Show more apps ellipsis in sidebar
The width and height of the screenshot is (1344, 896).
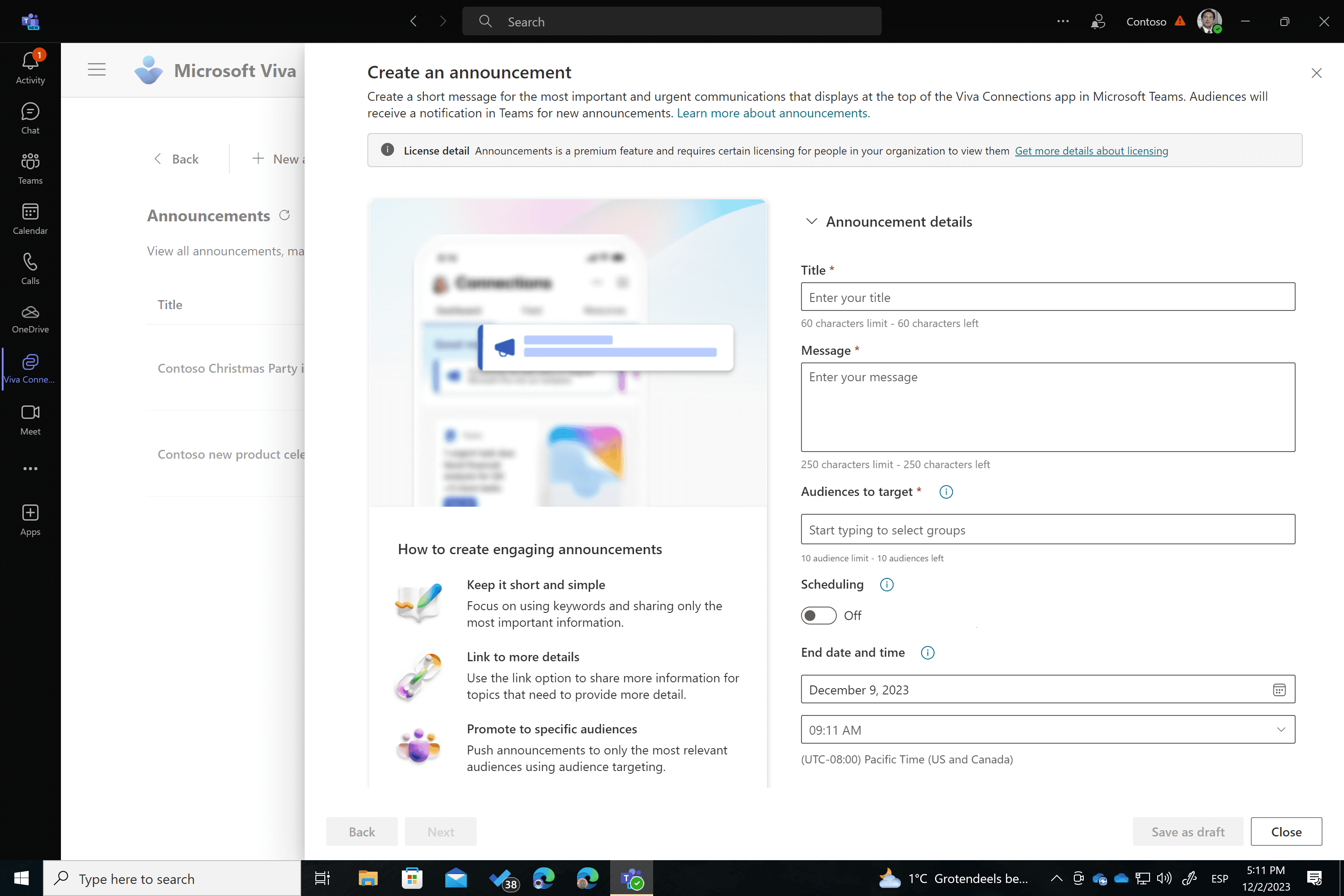(x=30, y=469)
